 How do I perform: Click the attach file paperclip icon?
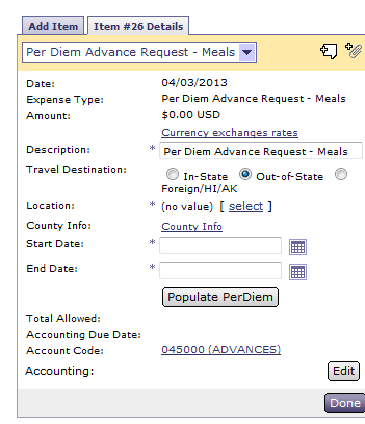pos(353,51)
